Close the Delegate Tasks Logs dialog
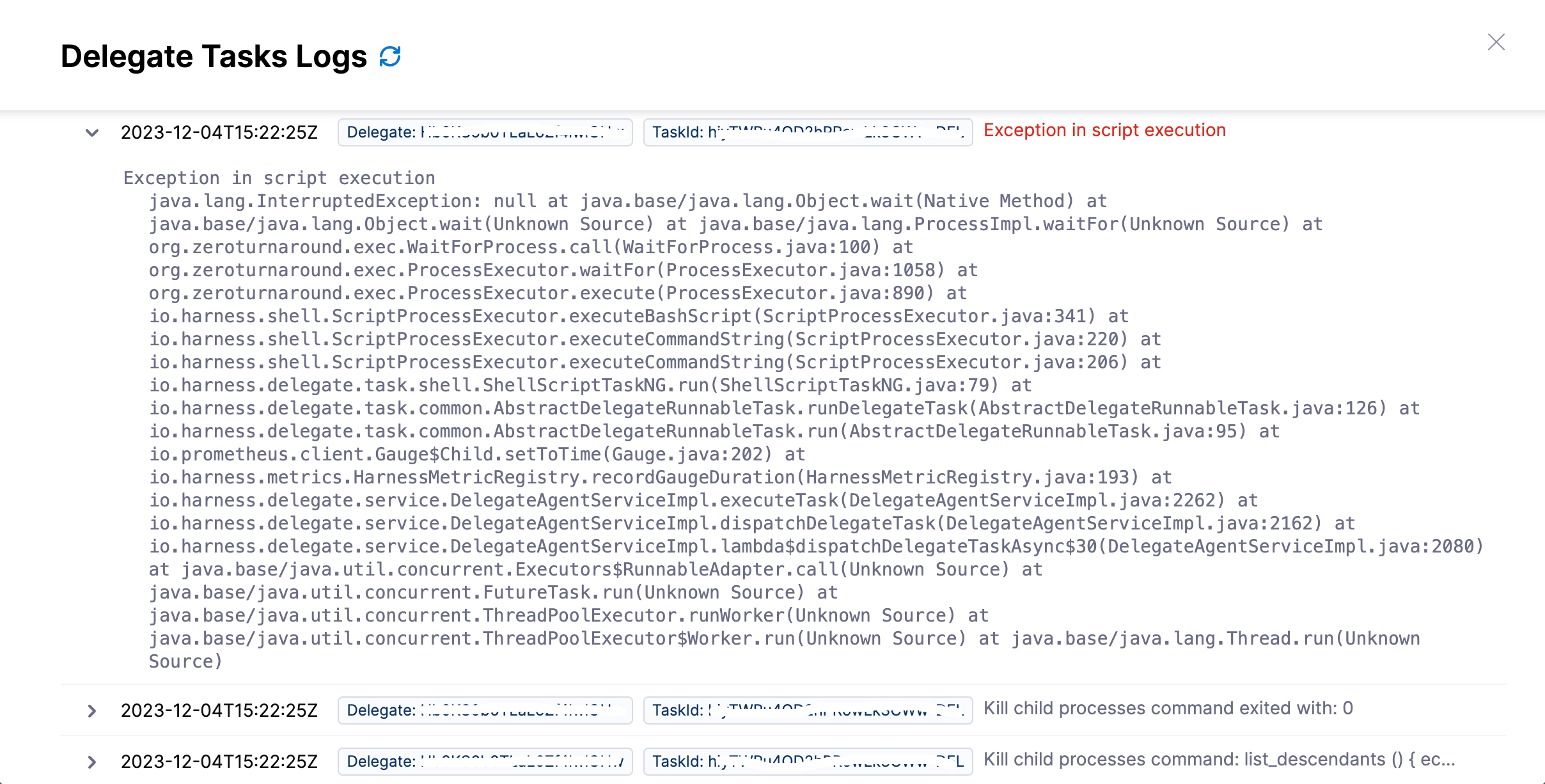Image resolution: width=1545 pixels, height=784 pixels. tap(1496, 42)
